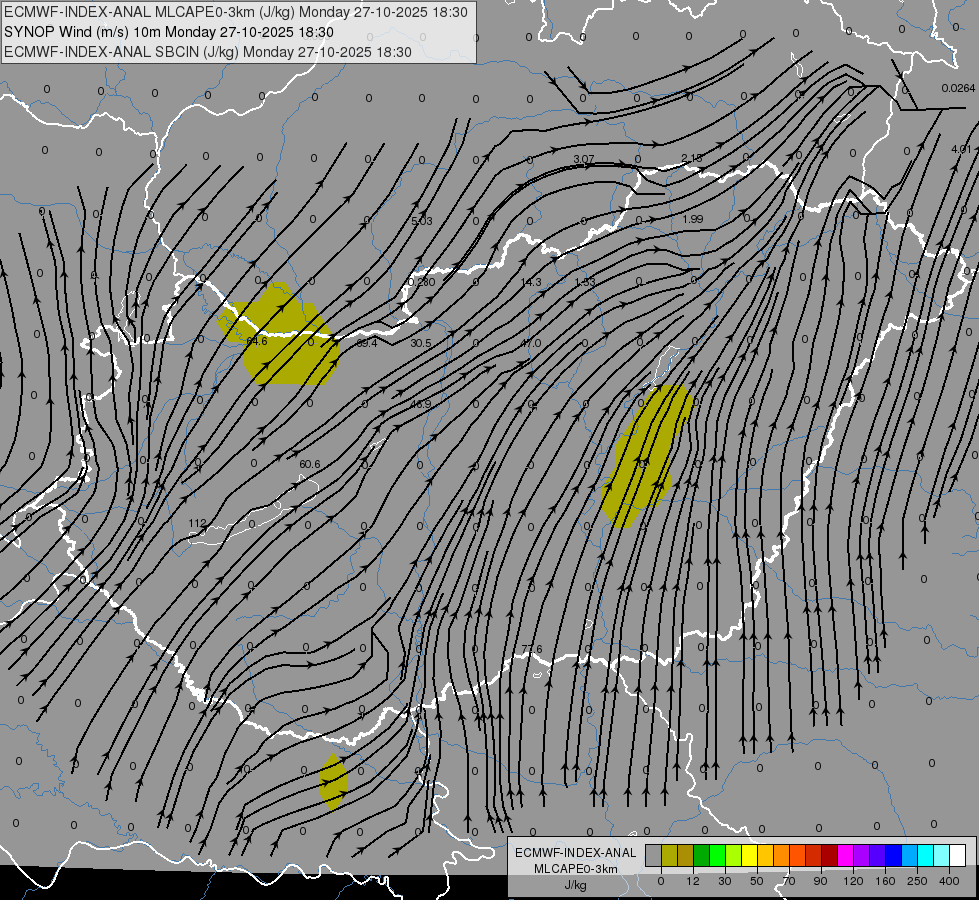Viewport: 979px width, 900px height.
Task: Click the 69.4 value on the map
Action: (x=367, y=343)
